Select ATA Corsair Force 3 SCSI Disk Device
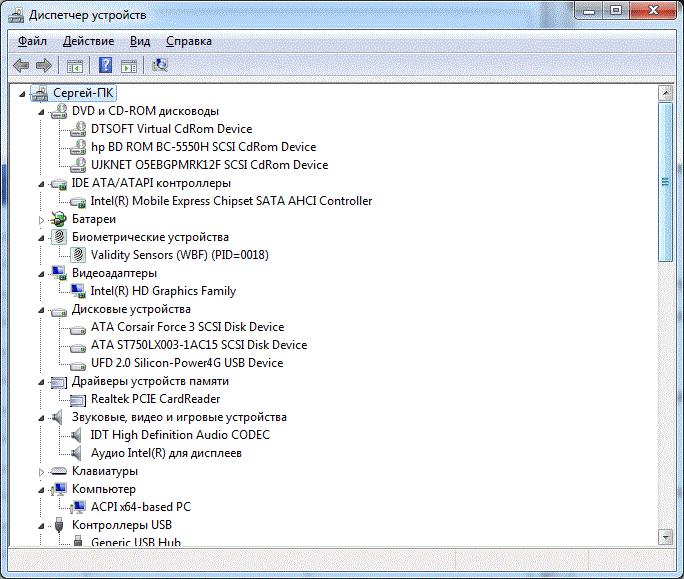684x579 pixels. coord(187,327)
